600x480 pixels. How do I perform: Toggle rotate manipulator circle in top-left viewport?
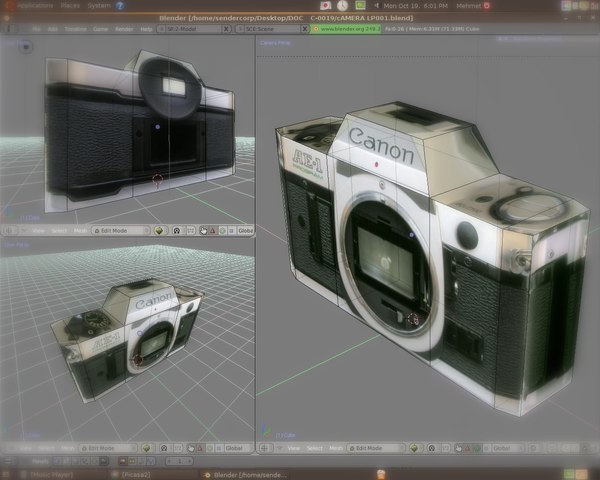coord(222,230)
